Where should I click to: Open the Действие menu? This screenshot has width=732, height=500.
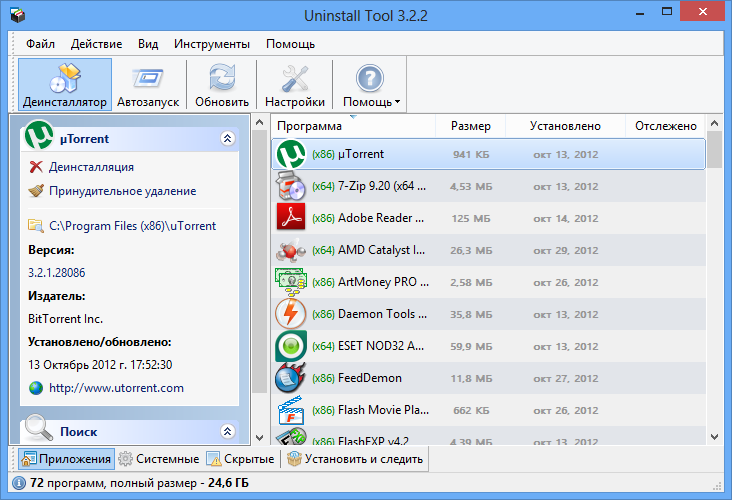(x=96, y=44)
